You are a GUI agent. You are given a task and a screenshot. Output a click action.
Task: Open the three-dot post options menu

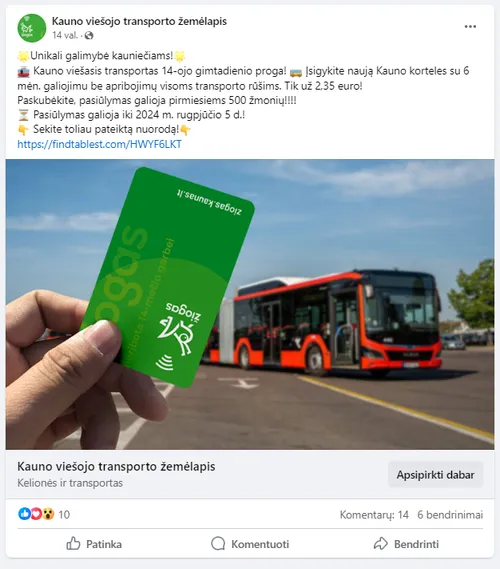coord(470,26)
